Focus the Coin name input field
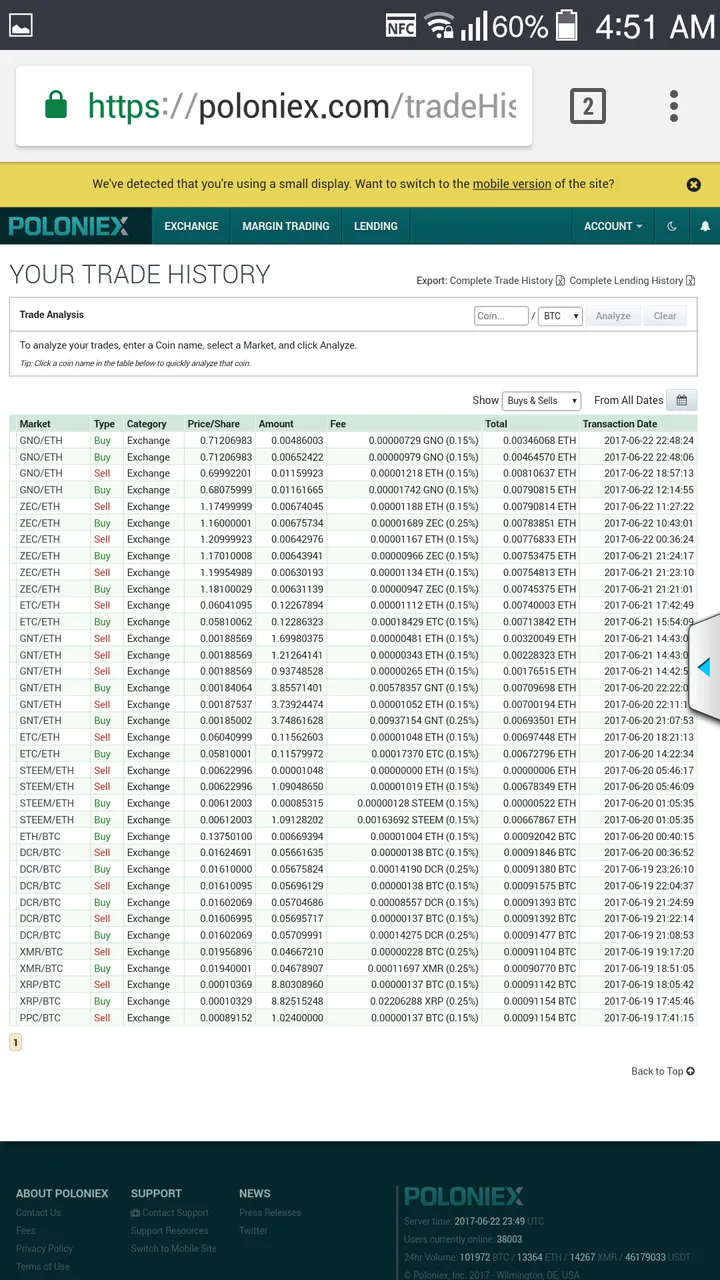720x1280 pixels. click(501, 316)
